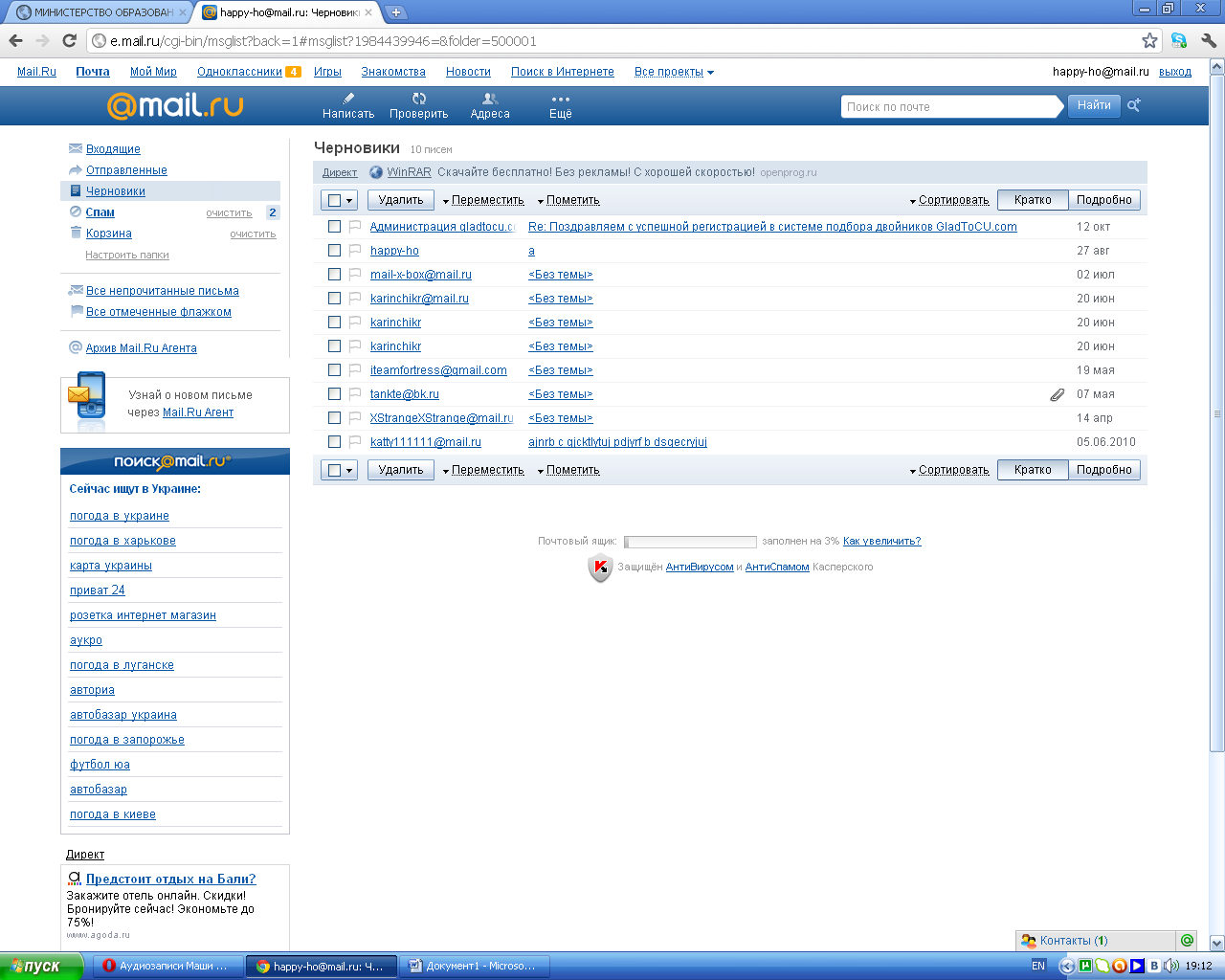
Task: Expand Все проекты menu
Action: pos(674,72)
